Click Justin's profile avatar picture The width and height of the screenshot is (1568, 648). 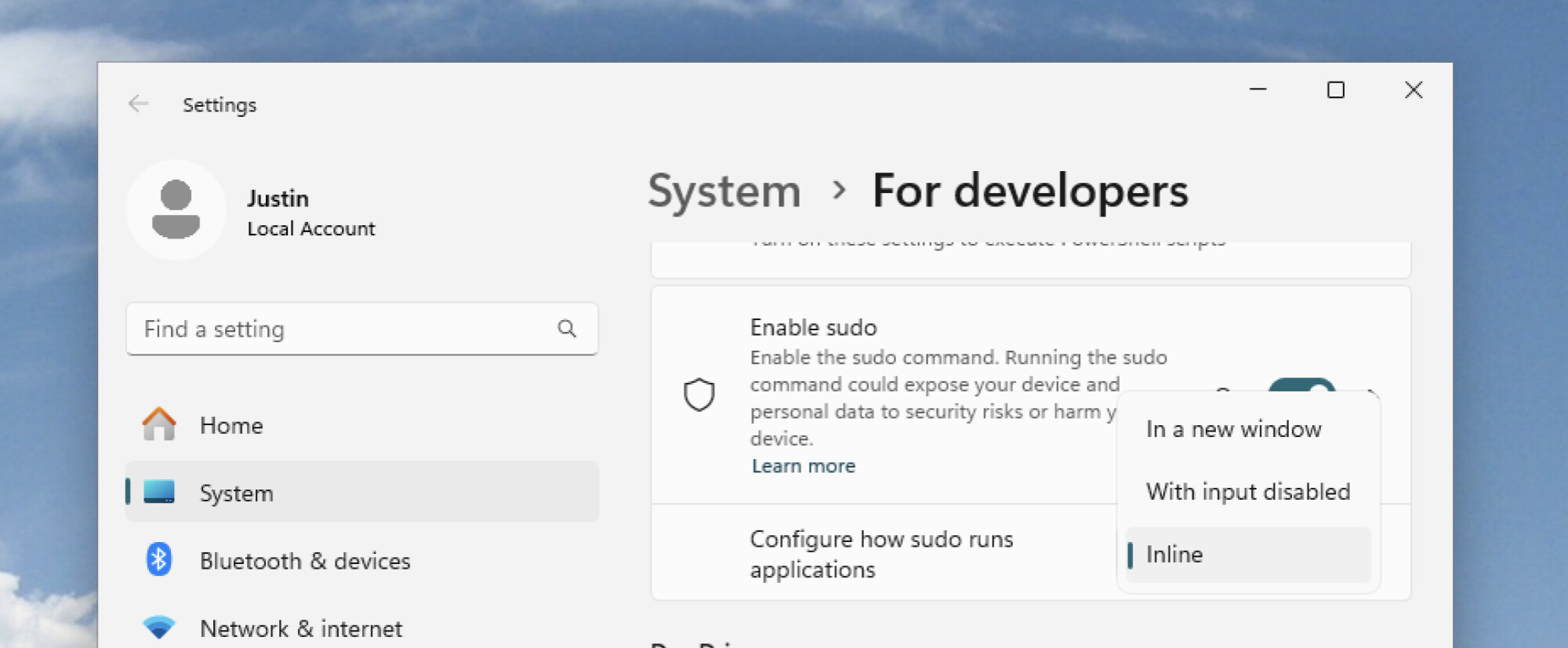[x=176, y=209]
